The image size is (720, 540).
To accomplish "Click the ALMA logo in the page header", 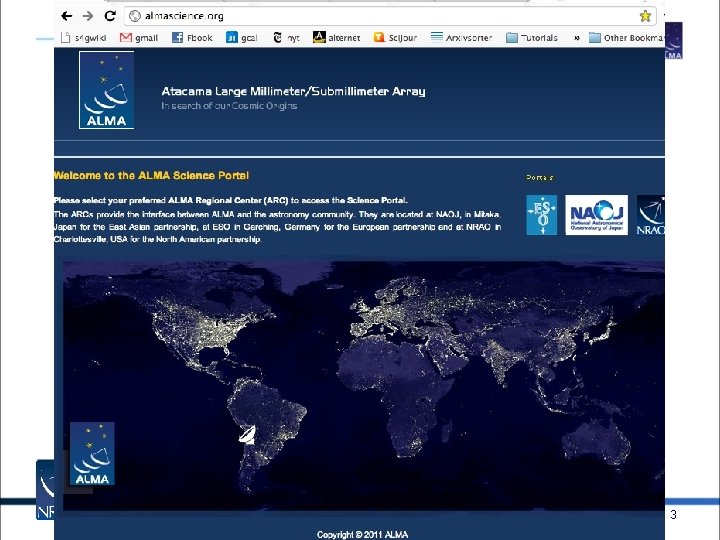I will [x=107, y=90].
